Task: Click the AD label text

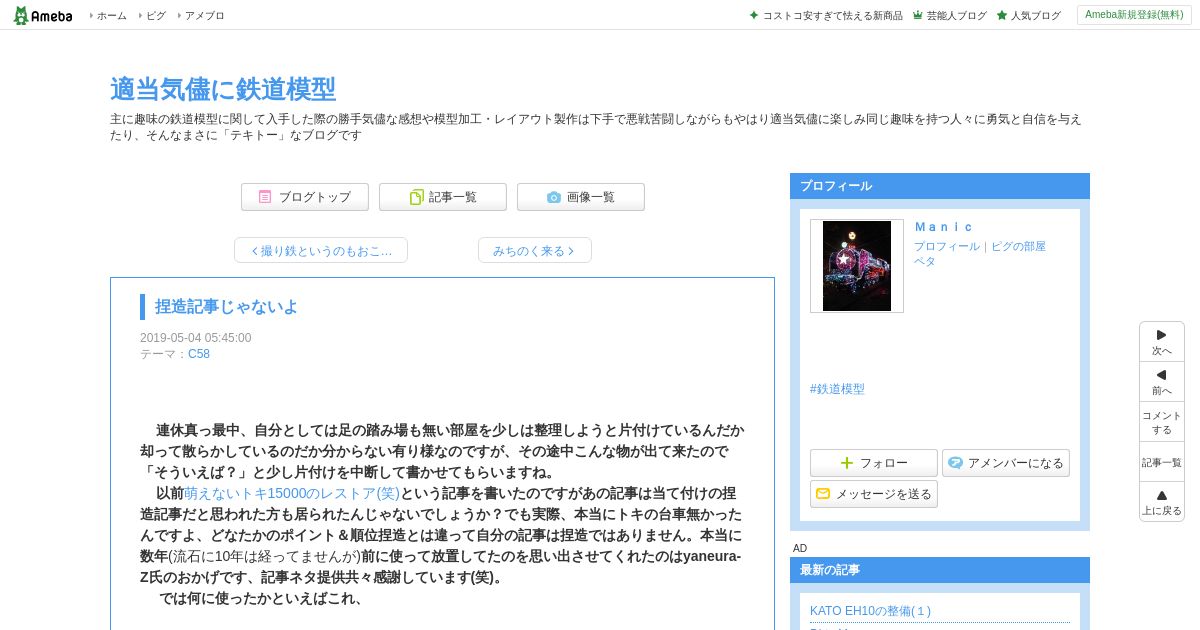Action: click(x=800, y=548)
